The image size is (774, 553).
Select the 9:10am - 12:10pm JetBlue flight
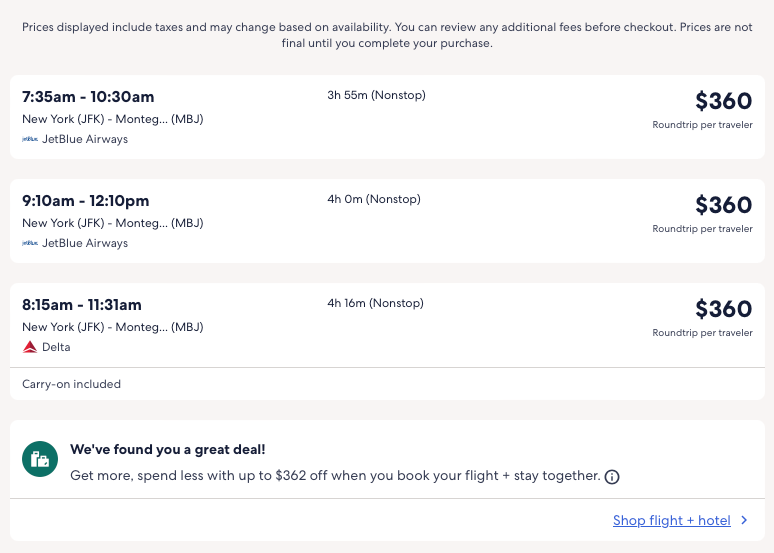(x=85, y=201)
